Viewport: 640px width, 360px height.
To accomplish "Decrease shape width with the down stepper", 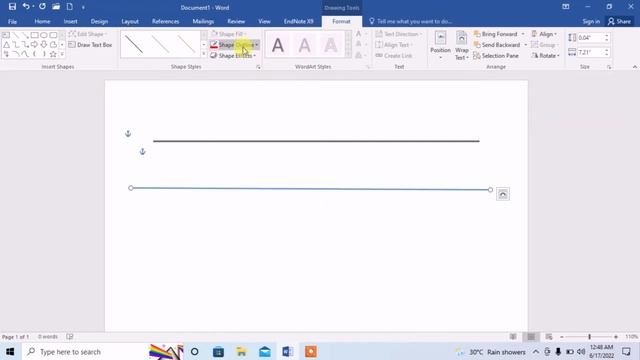I will (607, 55).
